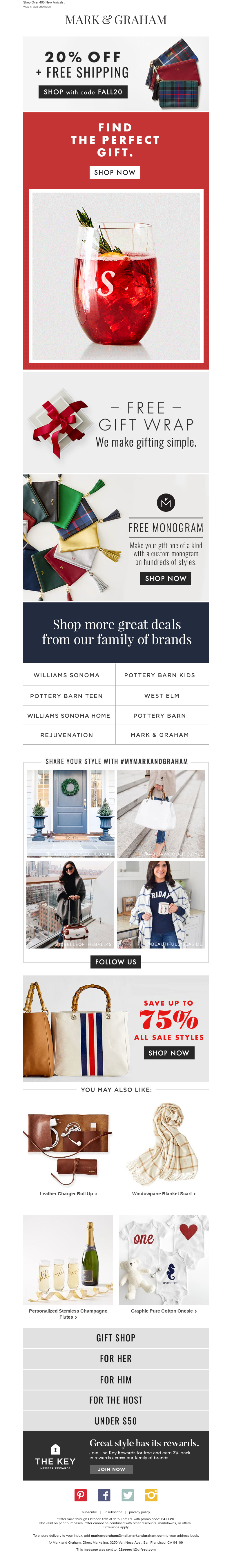Click the Mark & Graham header logo

[x=116, y=19]
